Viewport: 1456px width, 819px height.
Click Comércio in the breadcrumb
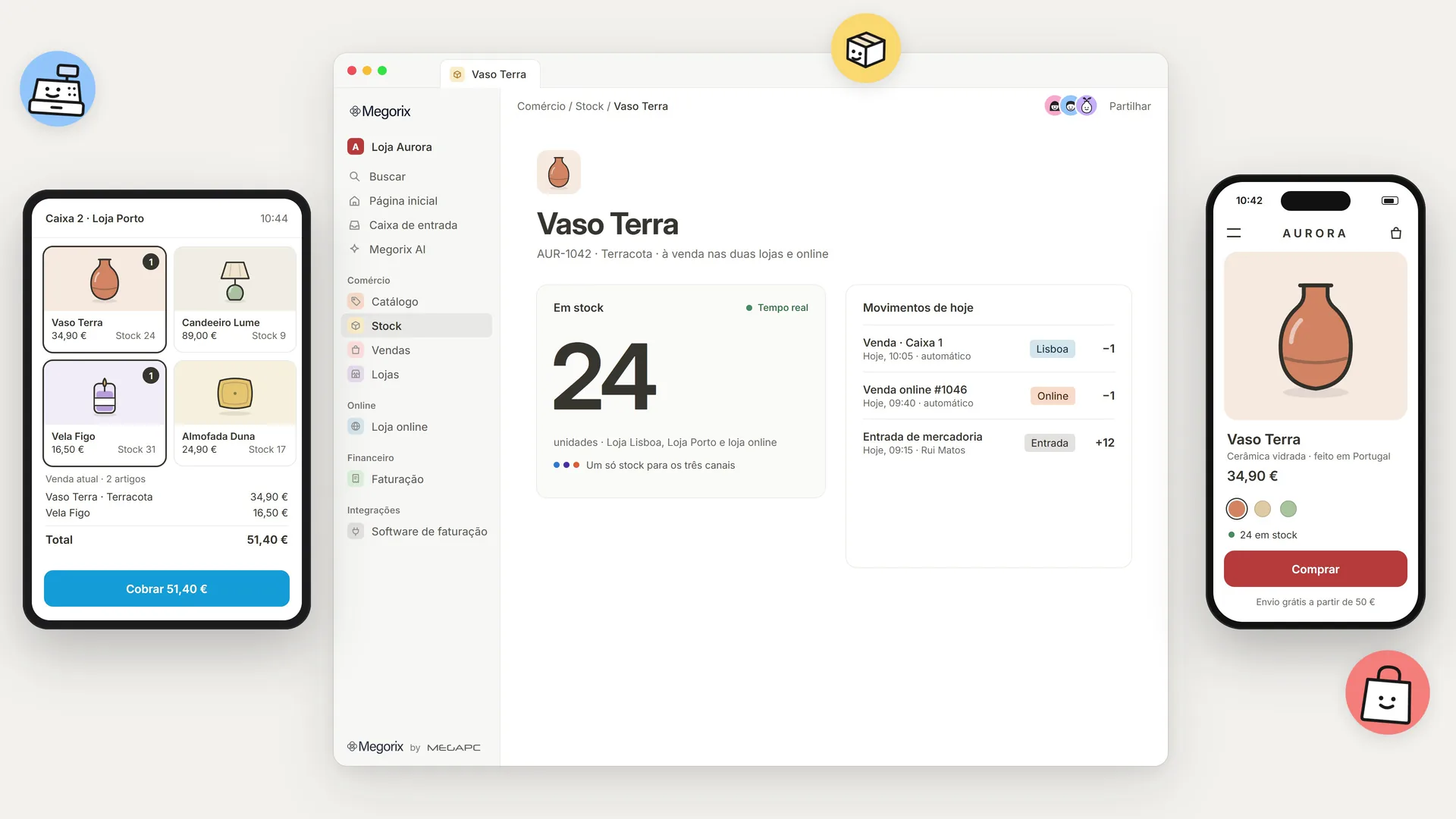(x=541, y=106)
